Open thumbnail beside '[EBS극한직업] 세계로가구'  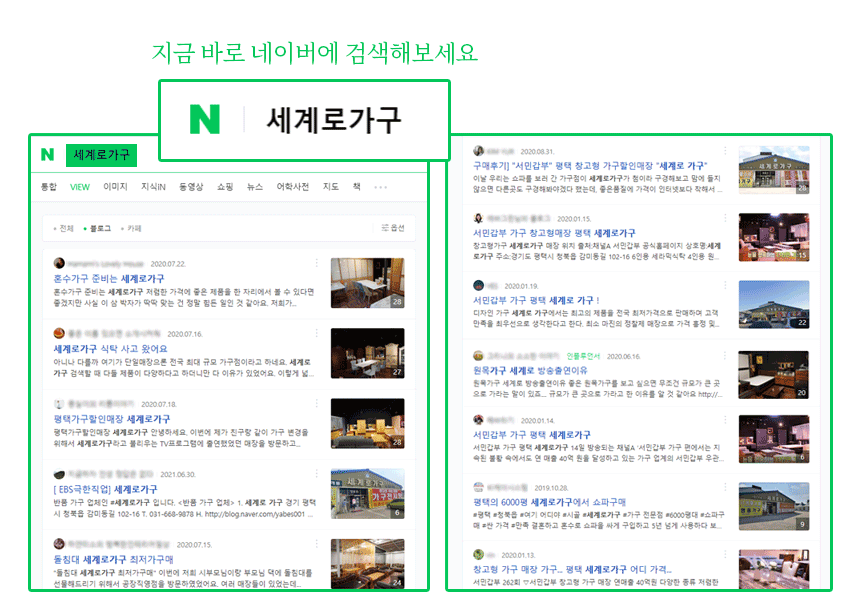(367, 494)
